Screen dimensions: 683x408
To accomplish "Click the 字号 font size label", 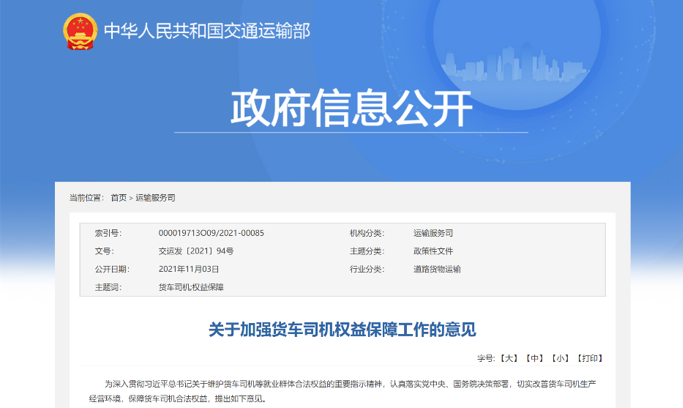I will pos(486,358).
